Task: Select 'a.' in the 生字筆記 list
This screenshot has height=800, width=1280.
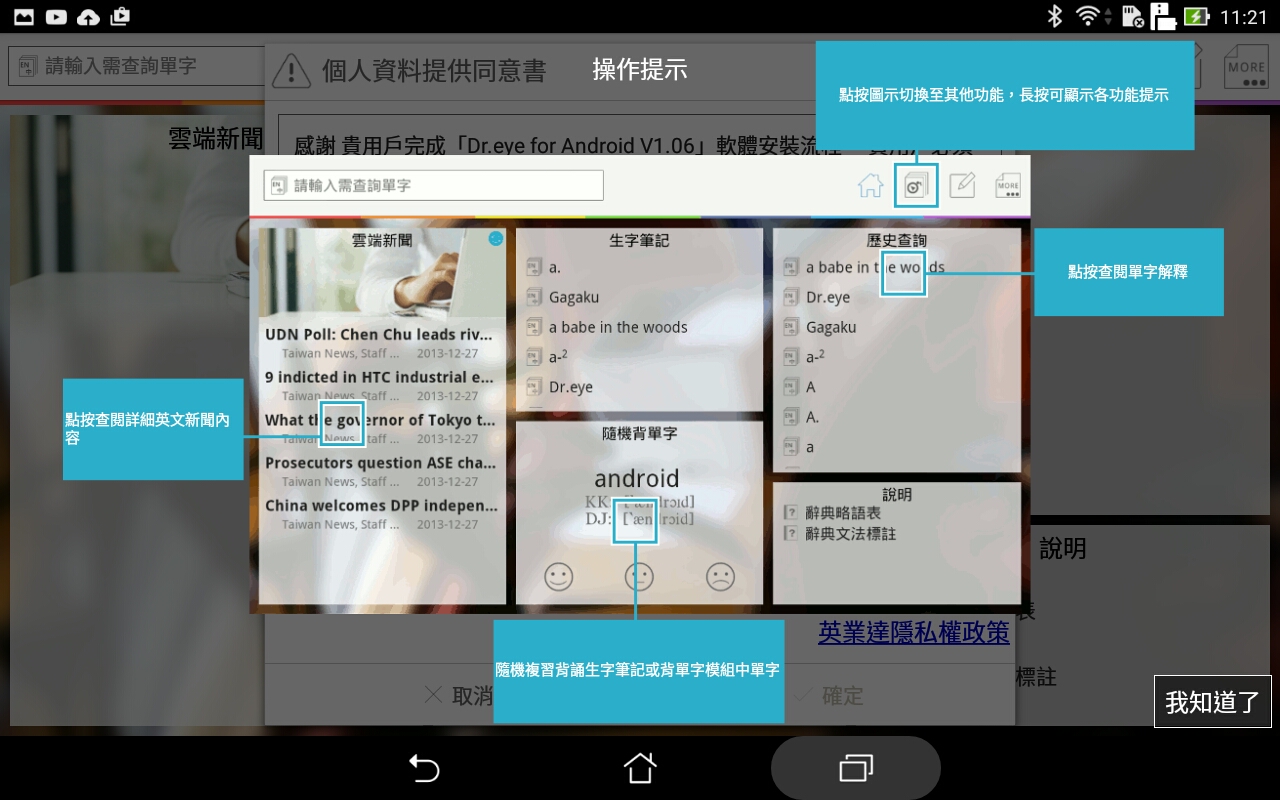Action: pyautogui.click(x=555, y=267)
